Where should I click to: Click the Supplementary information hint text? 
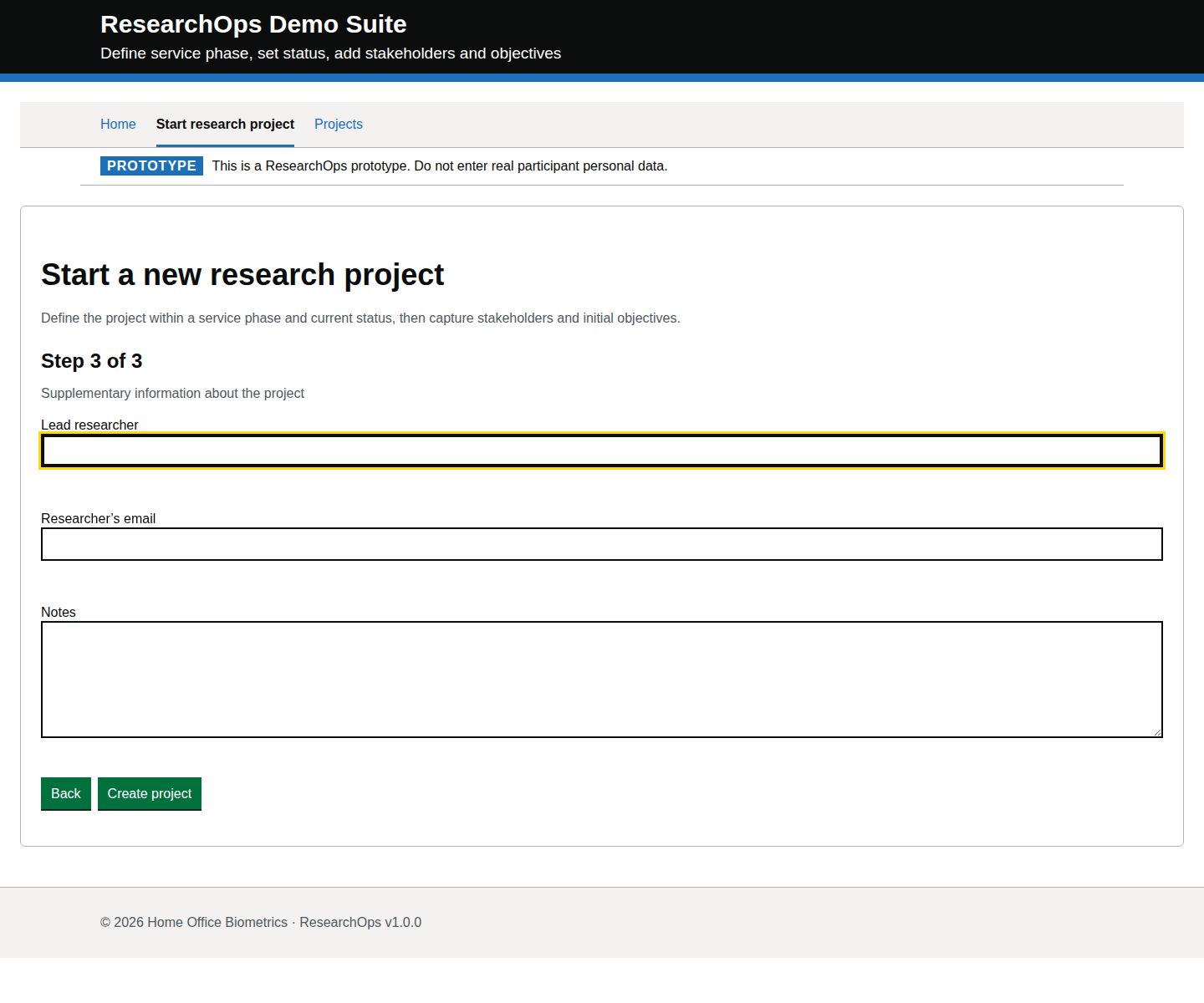pyautogui.click(x=172, y=393)
